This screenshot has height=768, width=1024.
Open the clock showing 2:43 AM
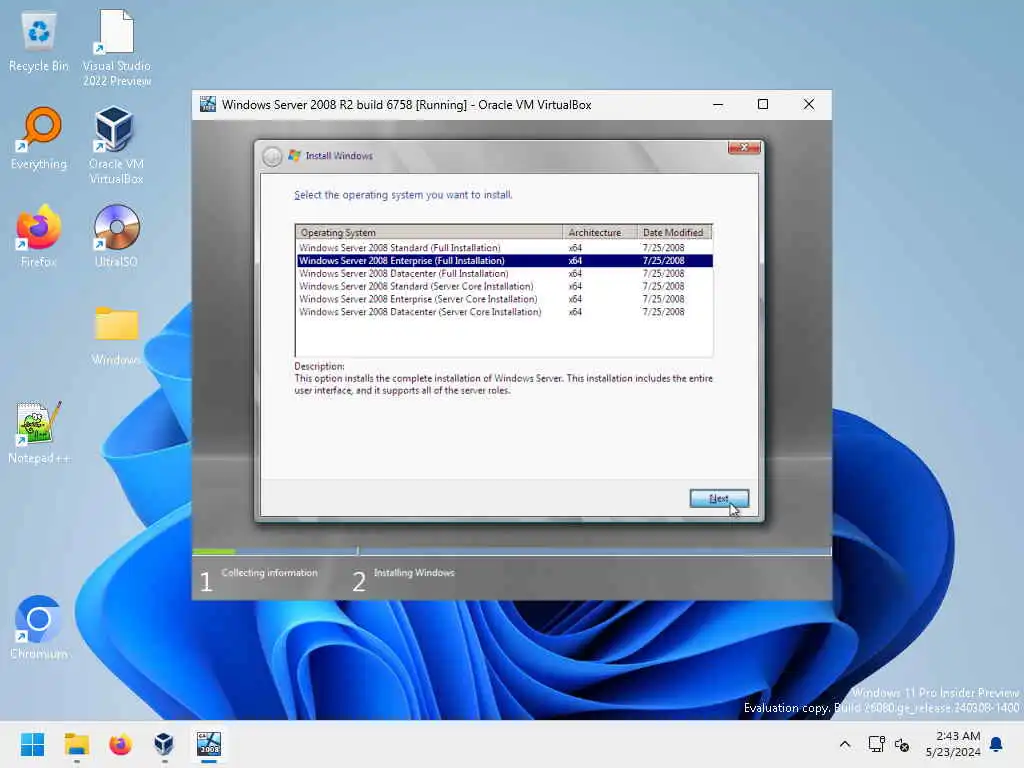(x=953, y=744)
